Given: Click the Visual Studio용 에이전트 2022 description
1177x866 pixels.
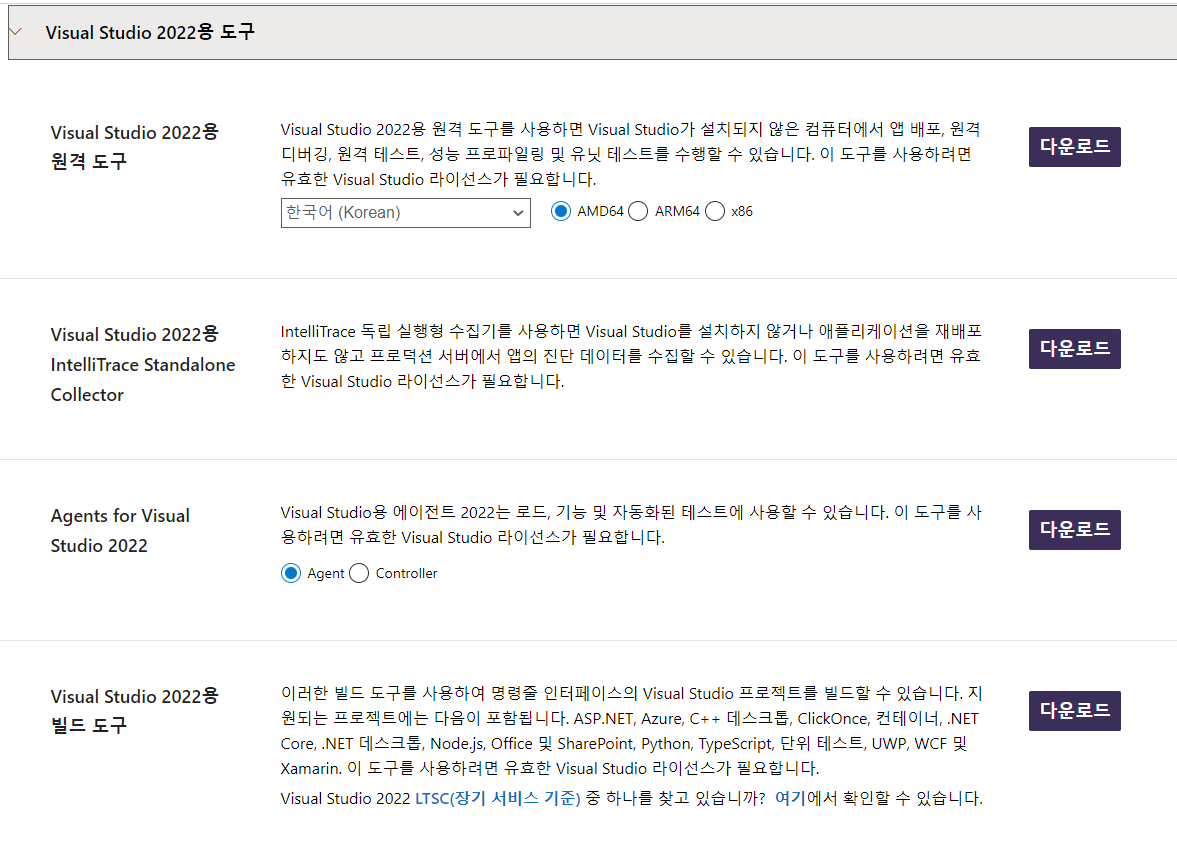Looking at the screenshot, I should click(631, 525).
